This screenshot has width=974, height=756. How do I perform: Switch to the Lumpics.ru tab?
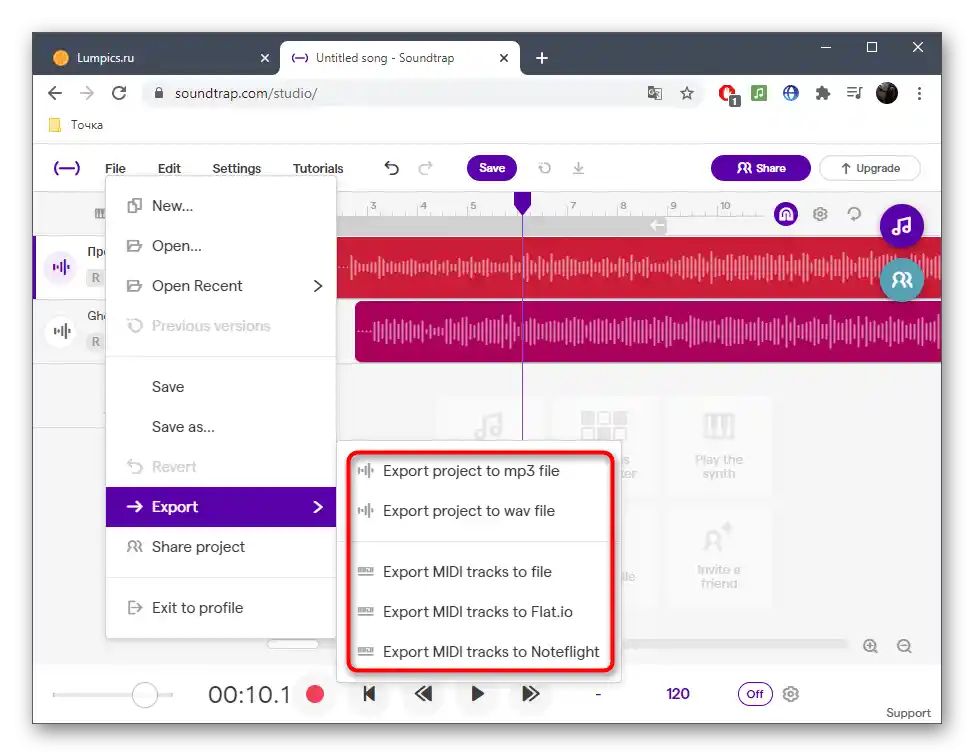point(162,58)
